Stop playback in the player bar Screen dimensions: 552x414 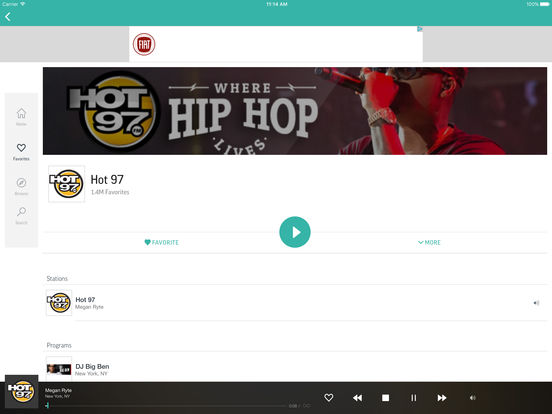(x=385, y=398)
